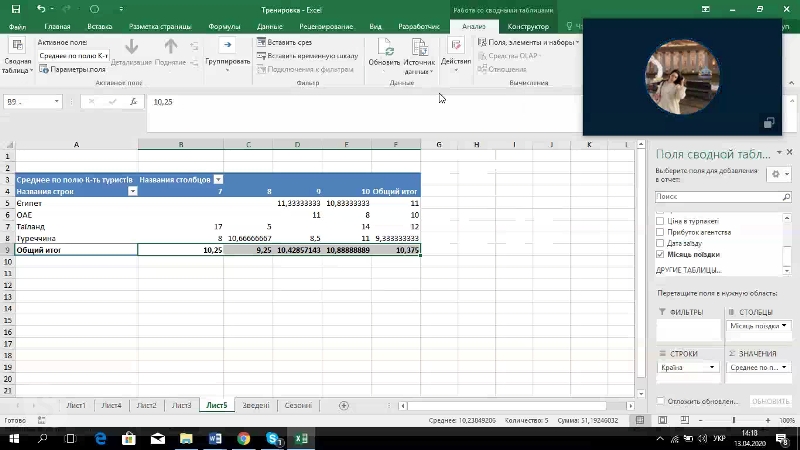The image size is (800, 450).
Task: Click the ДРУГИЕ ТАБЛИЦЫ link
Action: (x=688, y=270)
